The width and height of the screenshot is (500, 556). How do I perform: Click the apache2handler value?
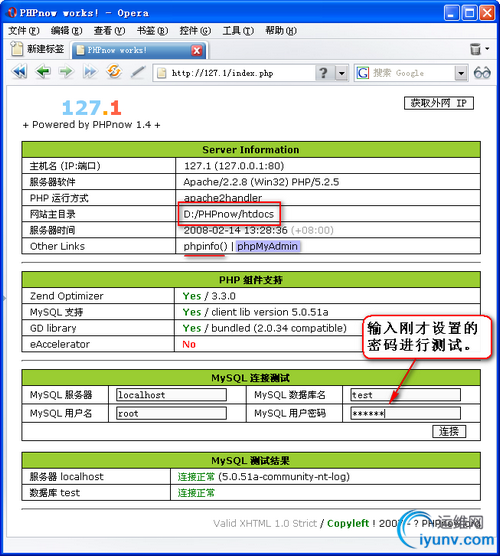tap(223, 198)
